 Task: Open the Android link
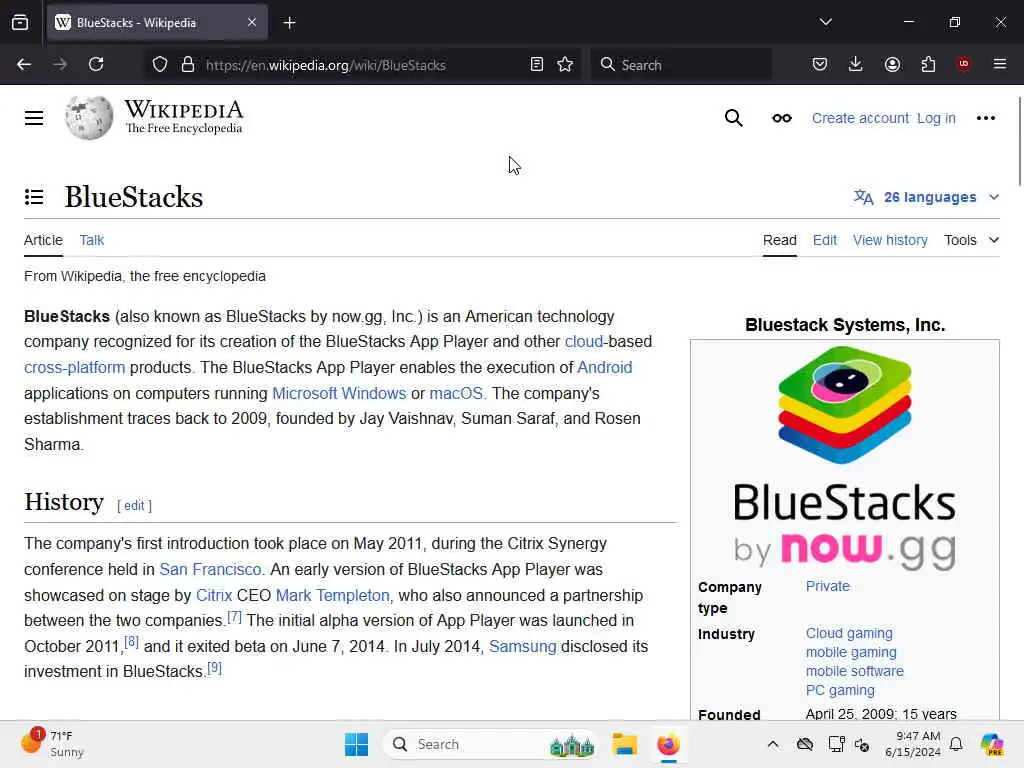point(605,367)
